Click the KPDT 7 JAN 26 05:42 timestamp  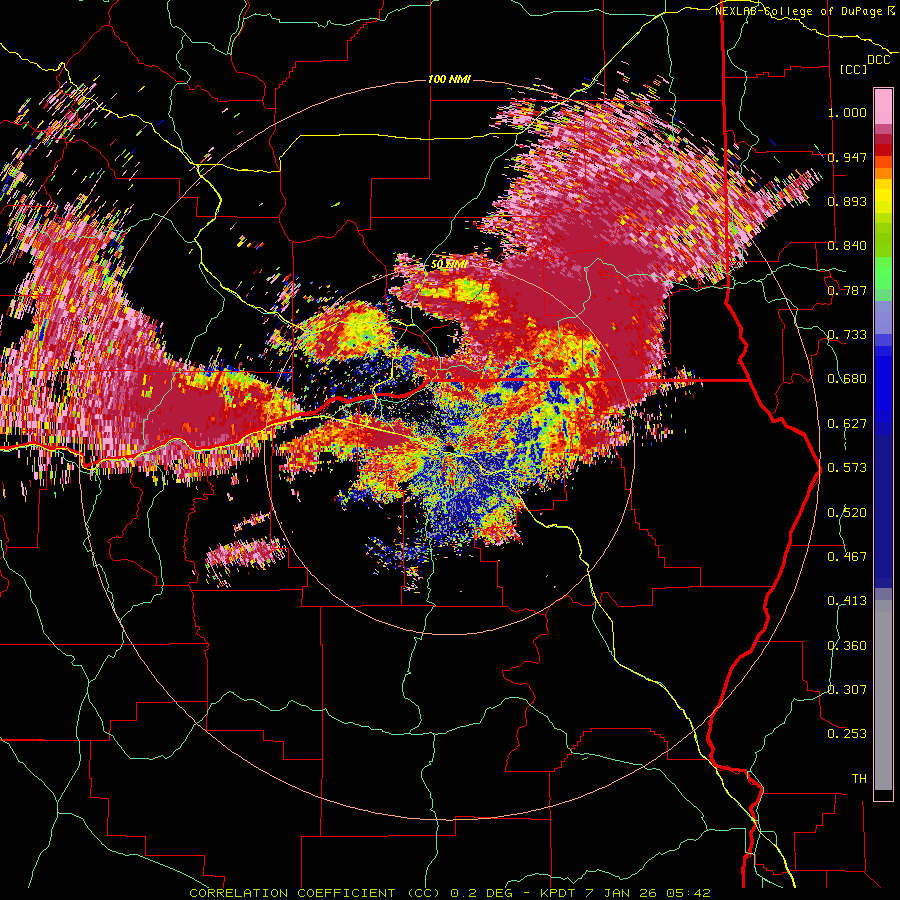626,893
